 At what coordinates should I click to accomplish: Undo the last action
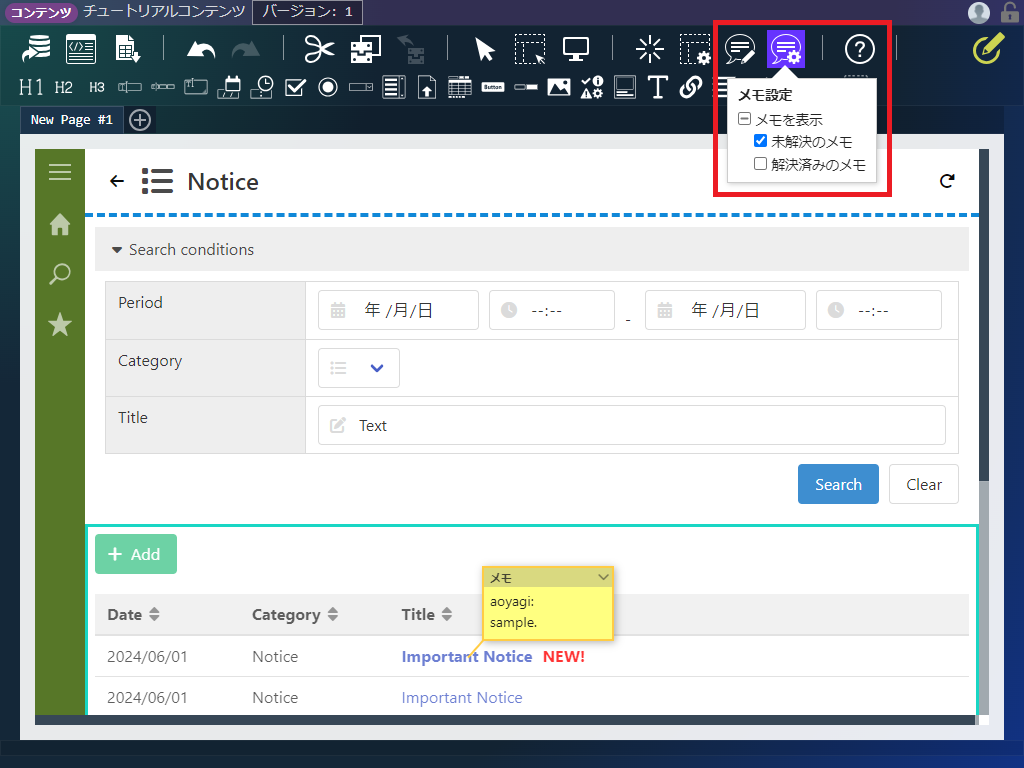coord(200,50)
